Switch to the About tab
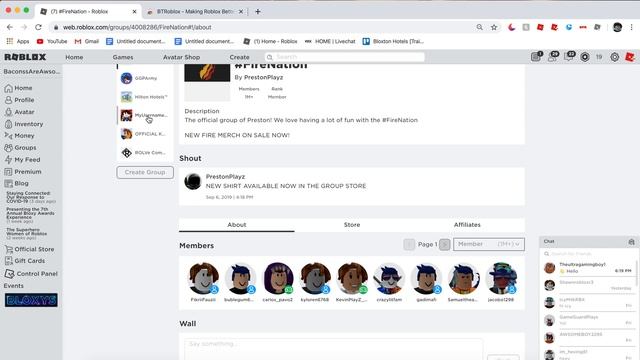The height and width of the screenshot is (360, 640). 237,225
